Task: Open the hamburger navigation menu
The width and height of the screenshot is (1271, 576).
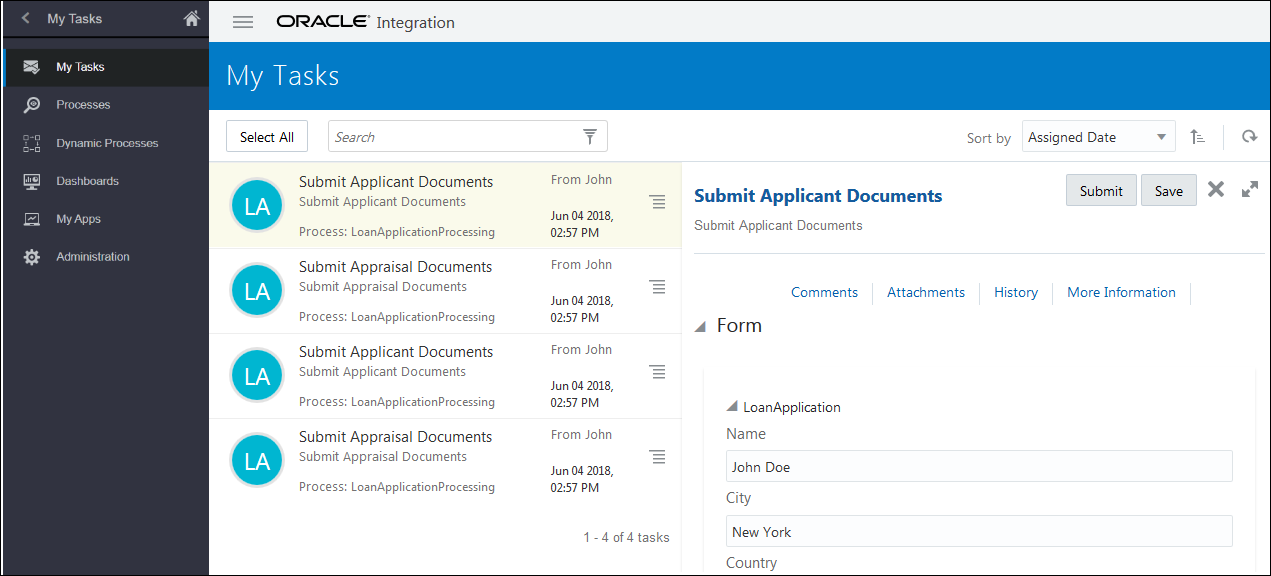Action: 243,22
